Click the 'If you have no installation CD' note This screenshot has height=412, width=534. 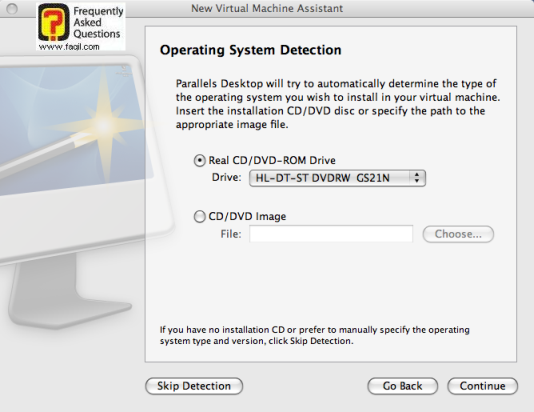pos(315,335)
